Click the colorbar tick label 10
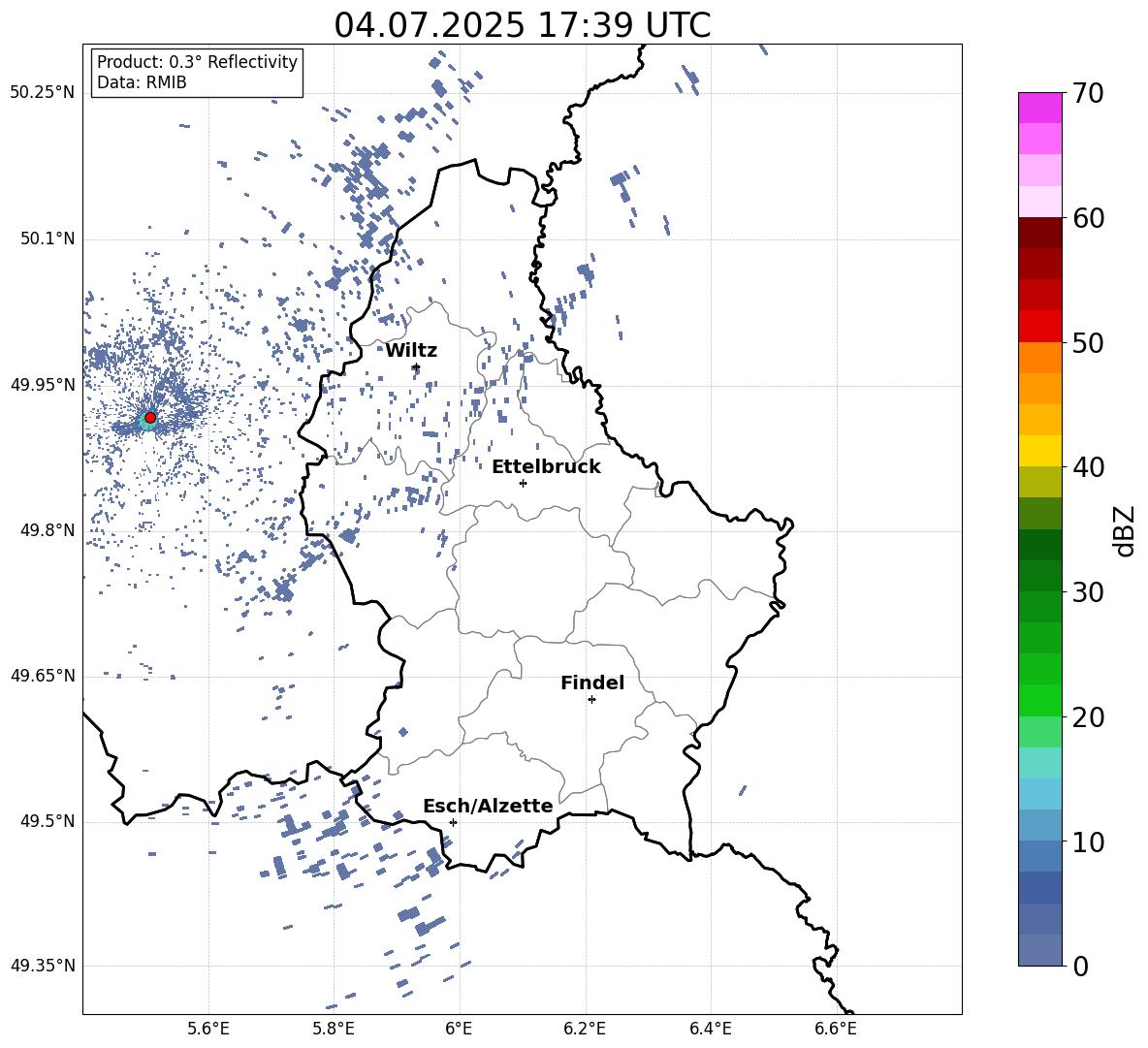 [x=1088, y=842]
